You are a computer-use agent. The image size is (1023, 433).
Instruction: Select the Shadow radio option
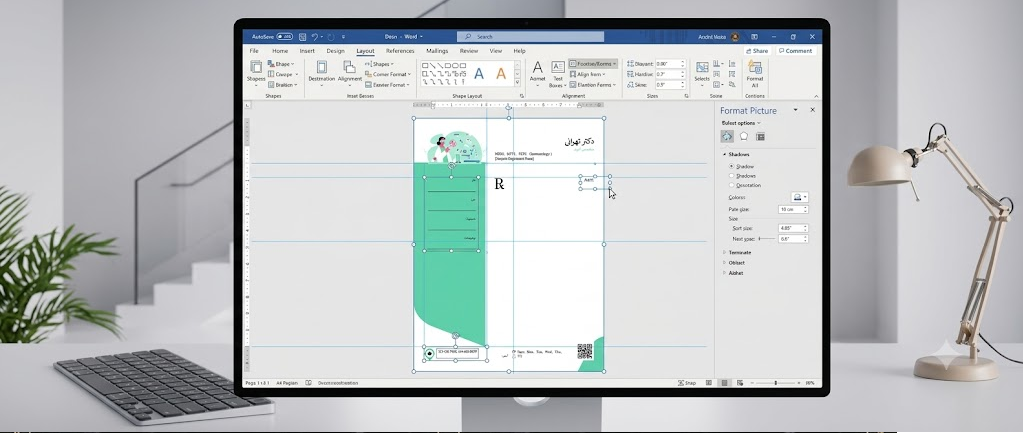coord(731,166)
